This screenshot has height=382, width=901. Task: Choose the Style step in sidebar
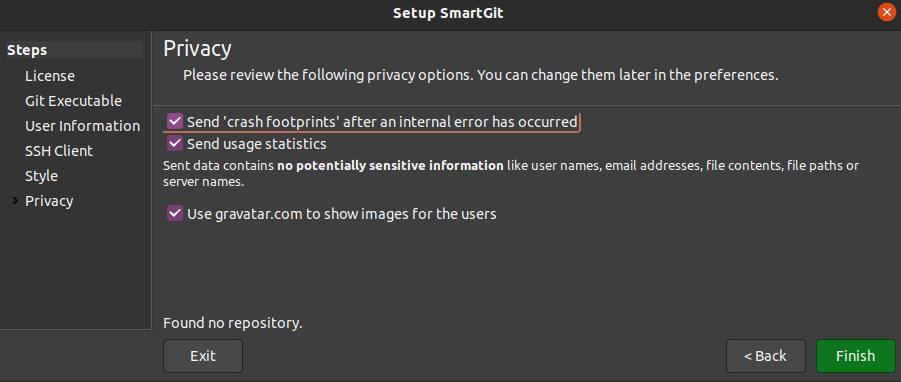[41, 176]
